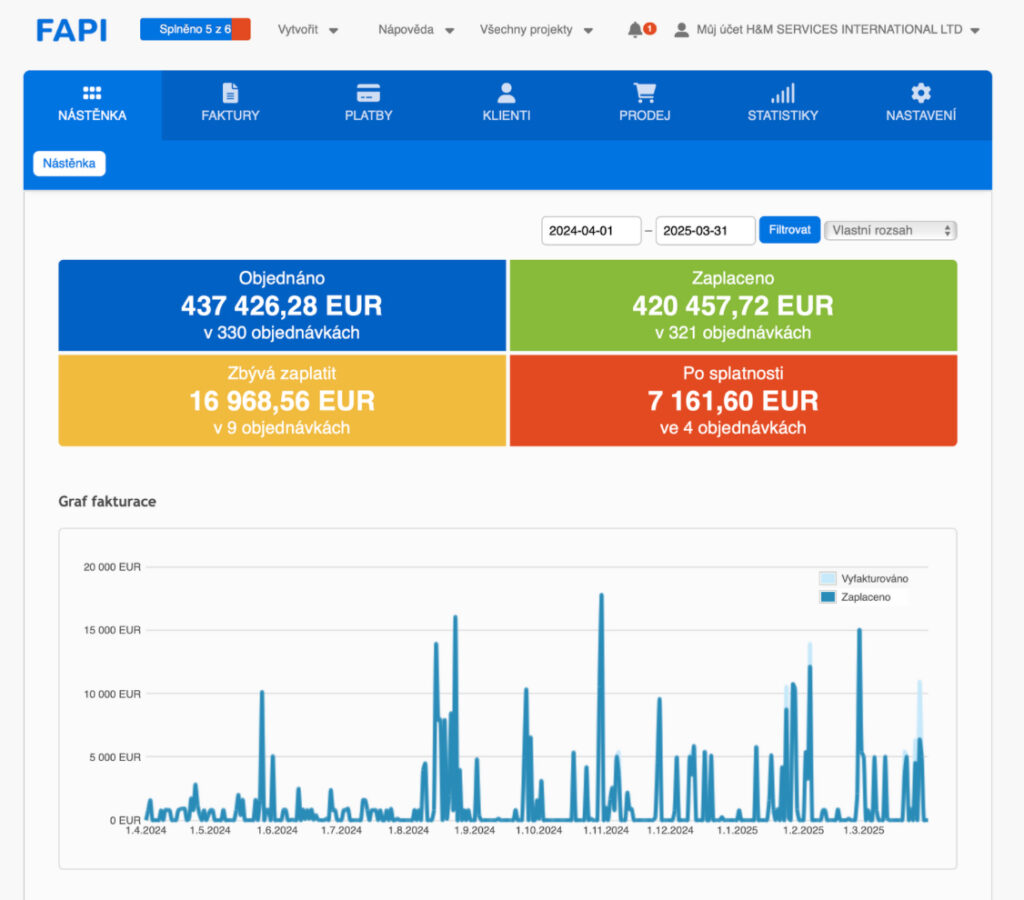This screenshot has width=1024, height=900.
Task: Open the notifications bell icon
Action: 634,29
